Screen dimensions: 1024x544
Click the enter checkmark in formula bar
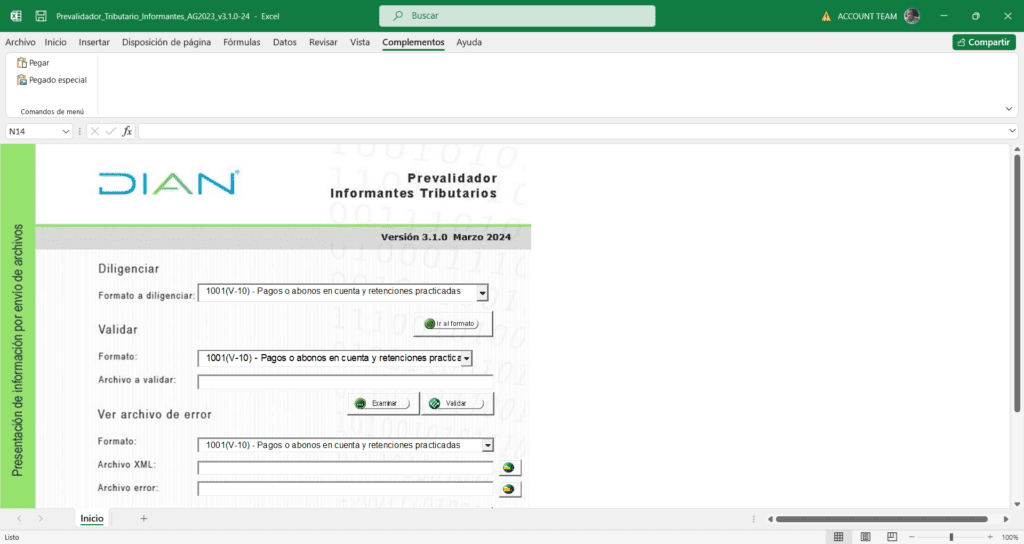(111, 131)
